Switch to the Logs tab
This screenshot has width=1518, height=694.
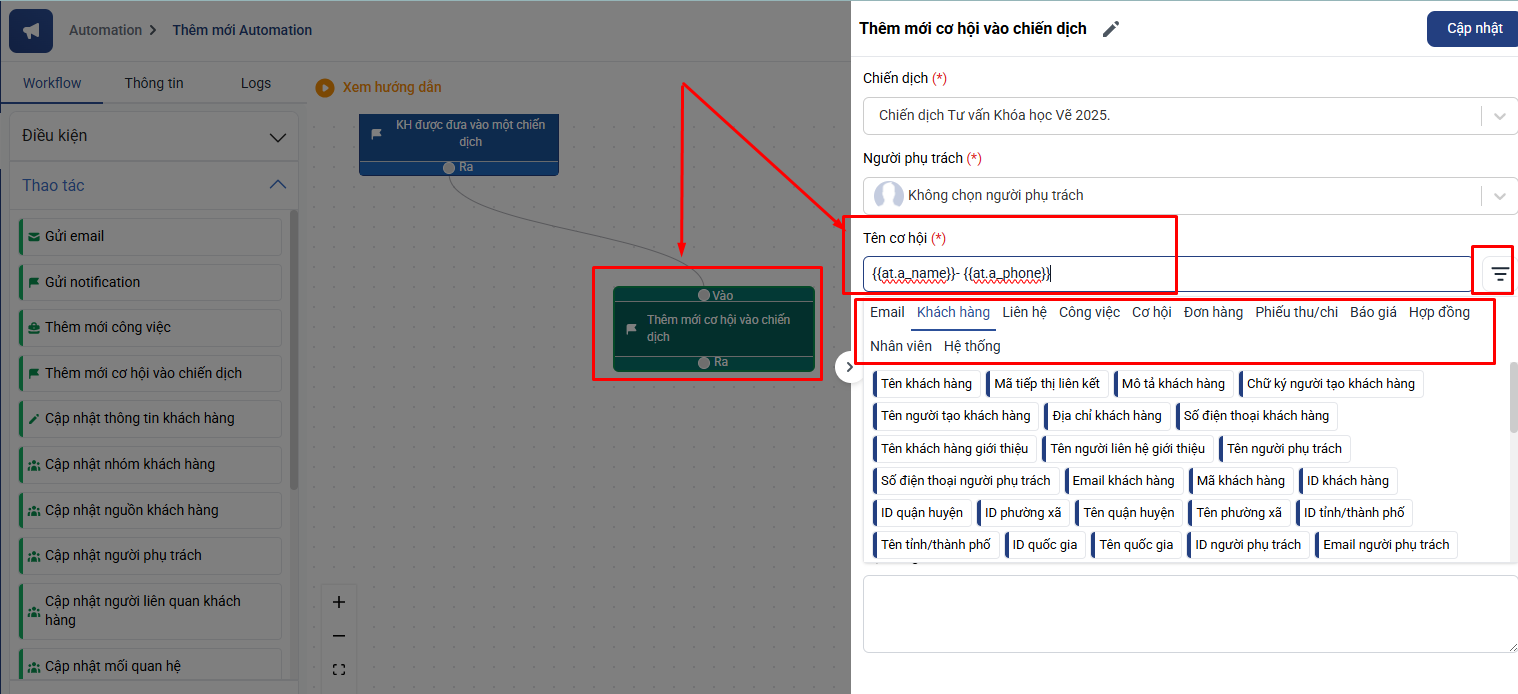pos(255,83)
